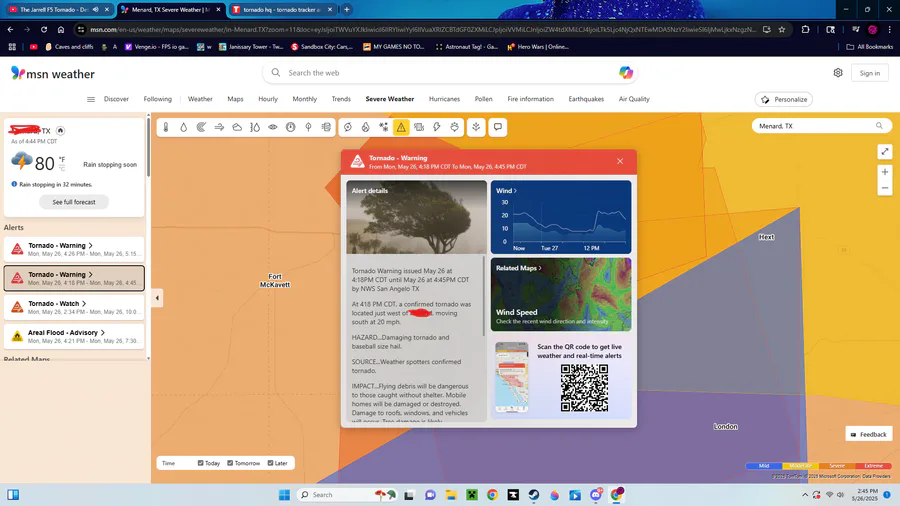
Task: Select the Pollen tree map icon
Action: point(308,127)
